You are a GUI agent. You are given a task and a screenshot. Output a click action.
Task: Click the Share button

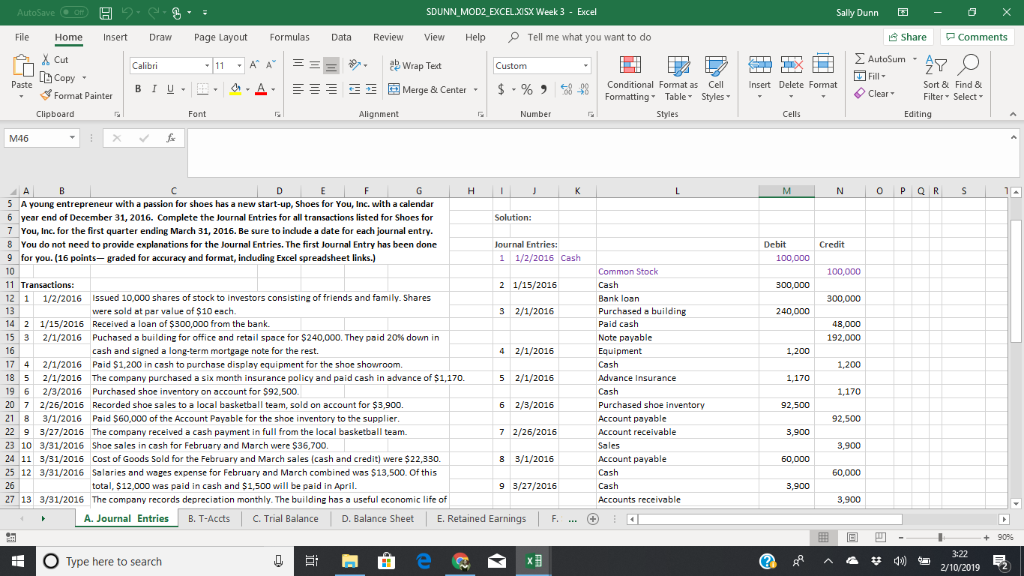point(908,36)
